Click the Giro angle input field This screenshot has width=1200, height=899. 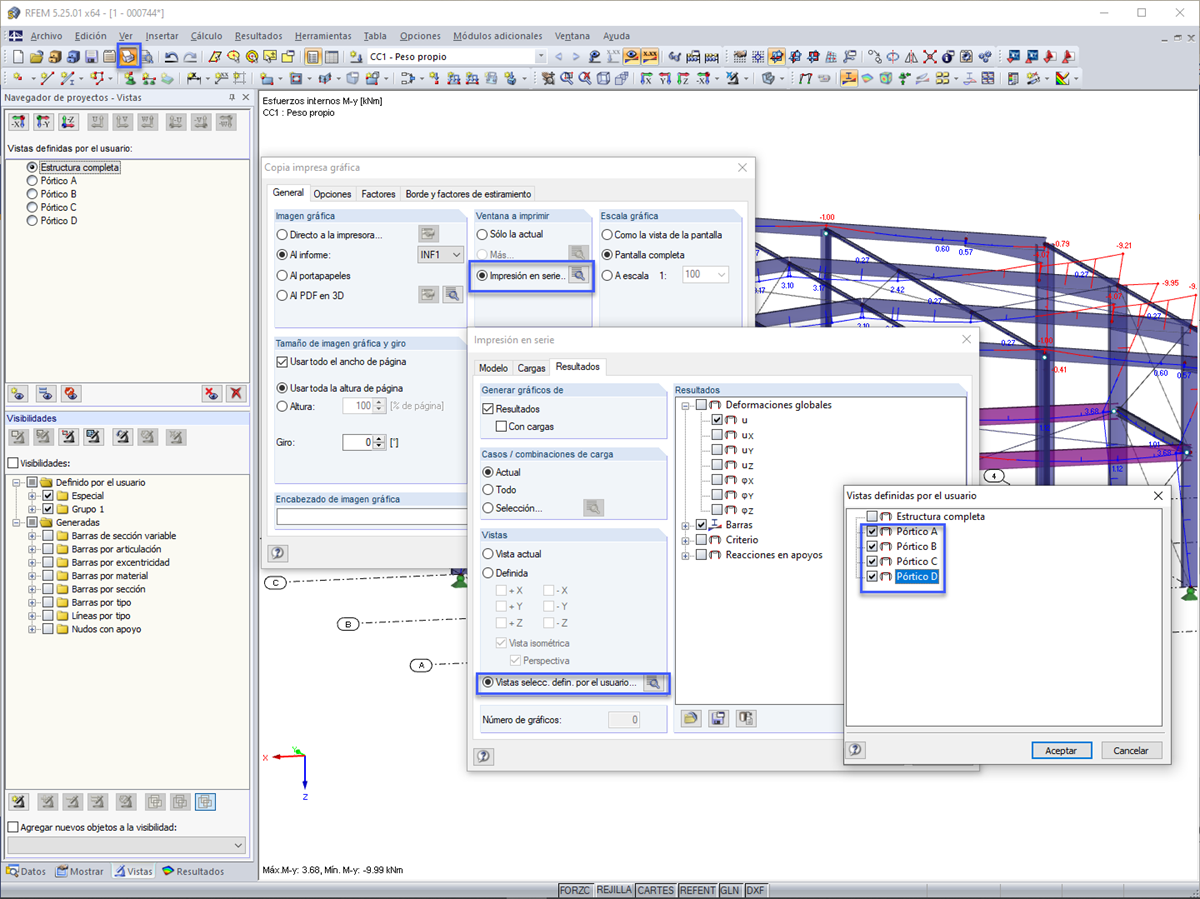point(357,442)
